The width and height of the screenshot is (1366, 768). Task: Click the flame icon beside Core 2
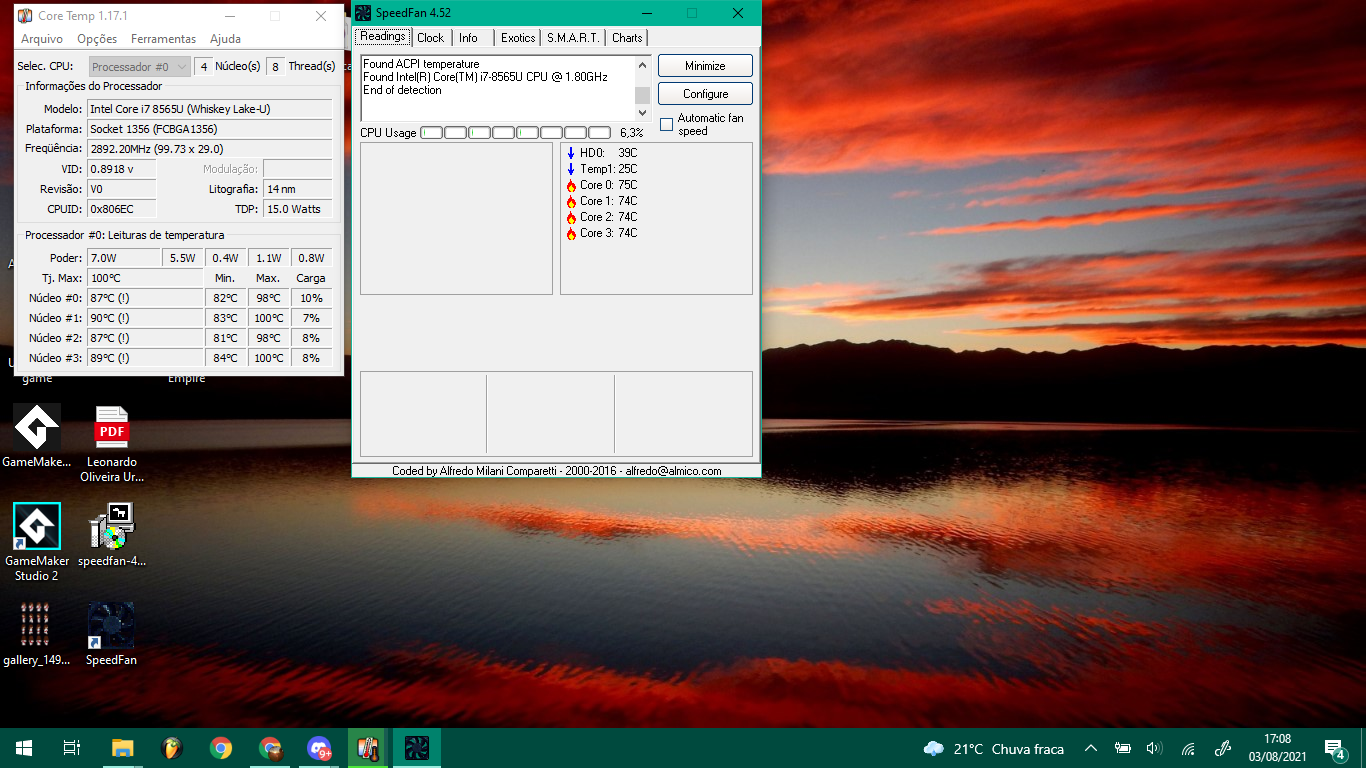pos(571,217)
